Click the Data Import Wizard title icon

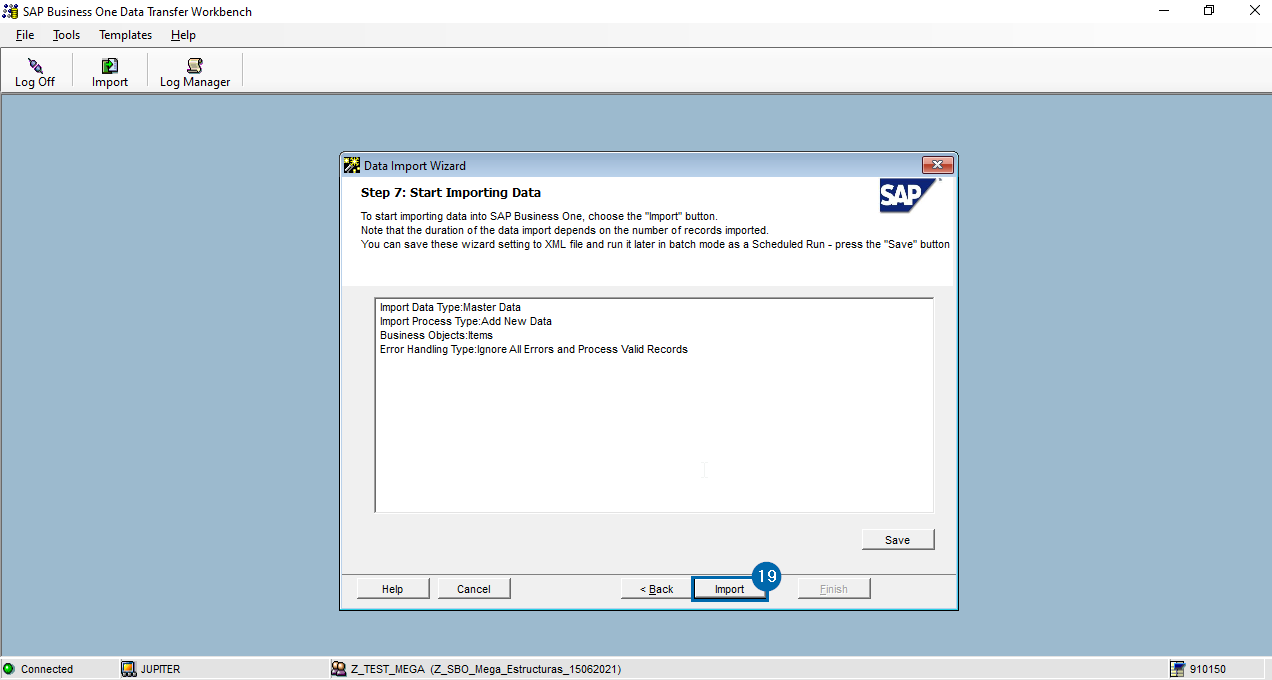(351, 165)
